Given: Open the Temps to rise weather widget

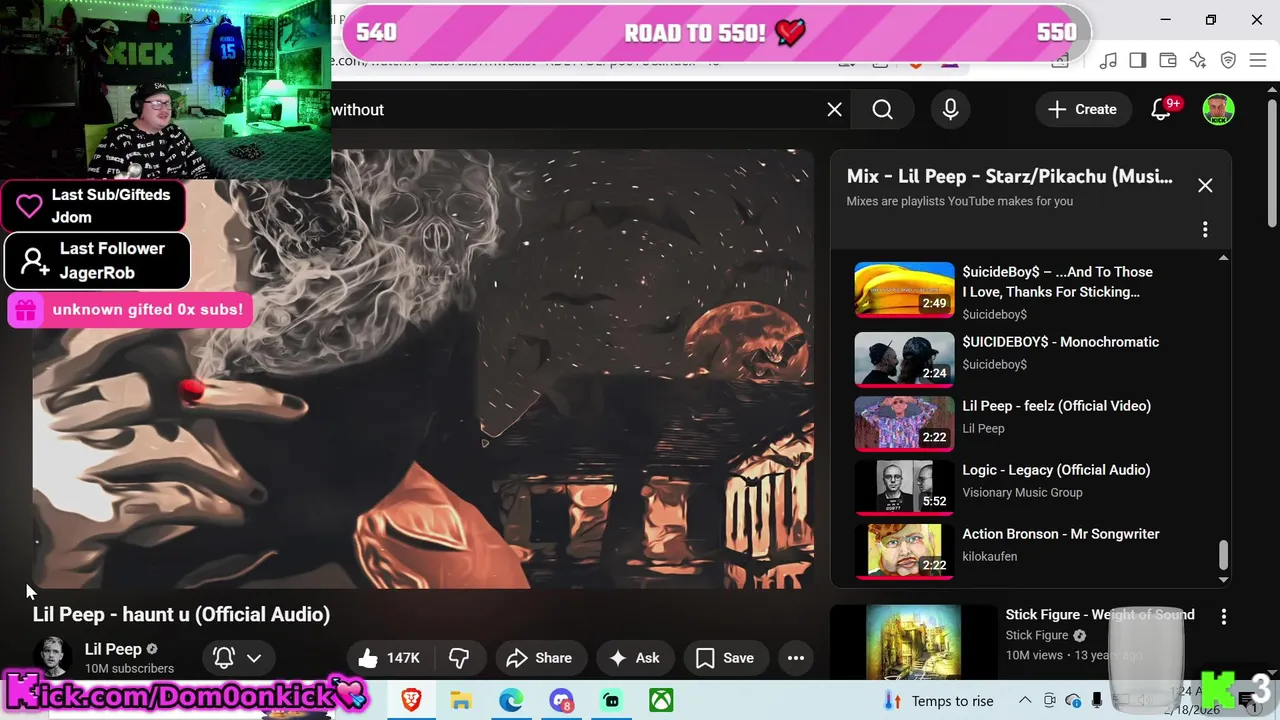Looking at the screenshot, I should (x=938, y=701).
